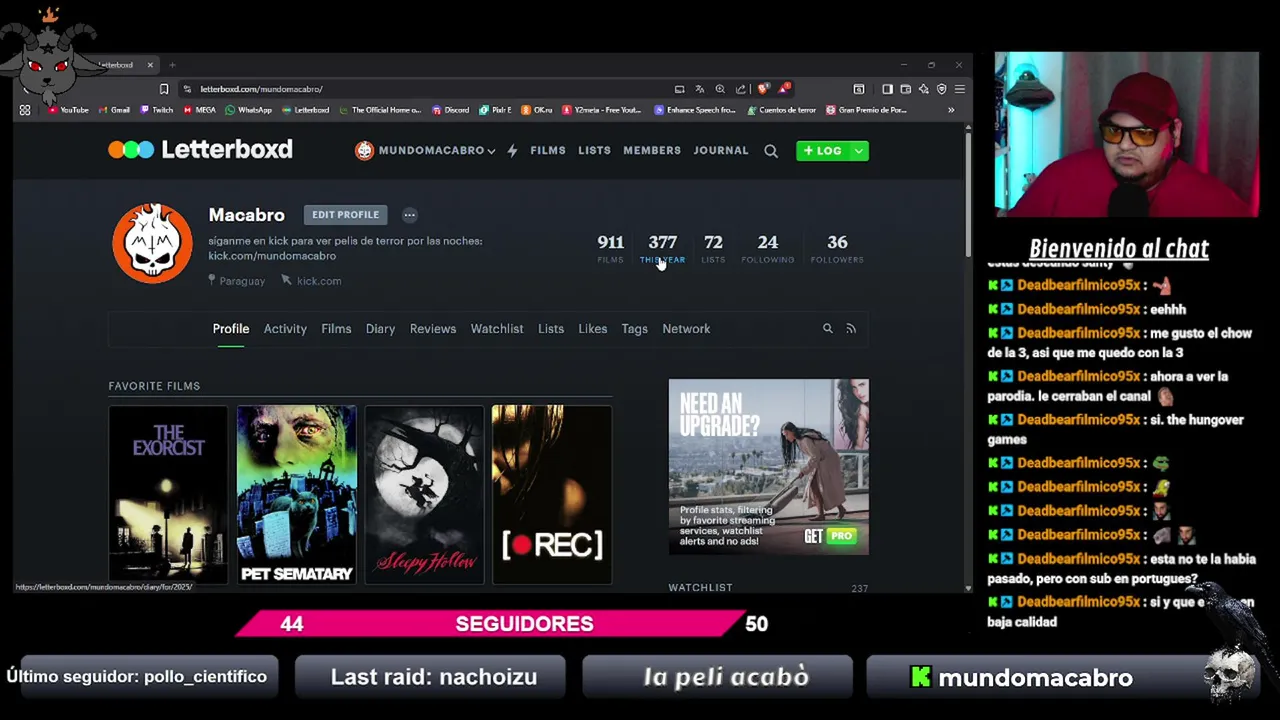
Task: Open the Letterboxd bookmark
Action: pyautogui.click(x=305, y=110)
